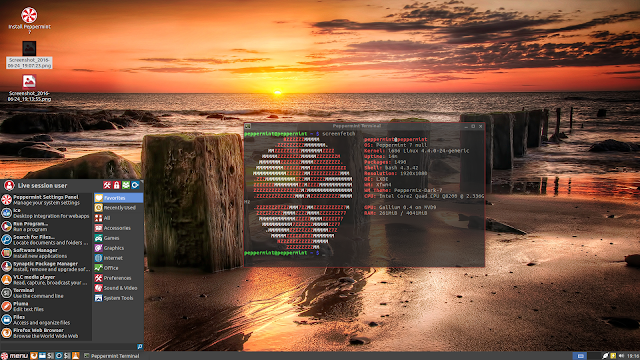Select the All applications category
The width and height of the screenshot is (640, 360).
tap(118, 218)
